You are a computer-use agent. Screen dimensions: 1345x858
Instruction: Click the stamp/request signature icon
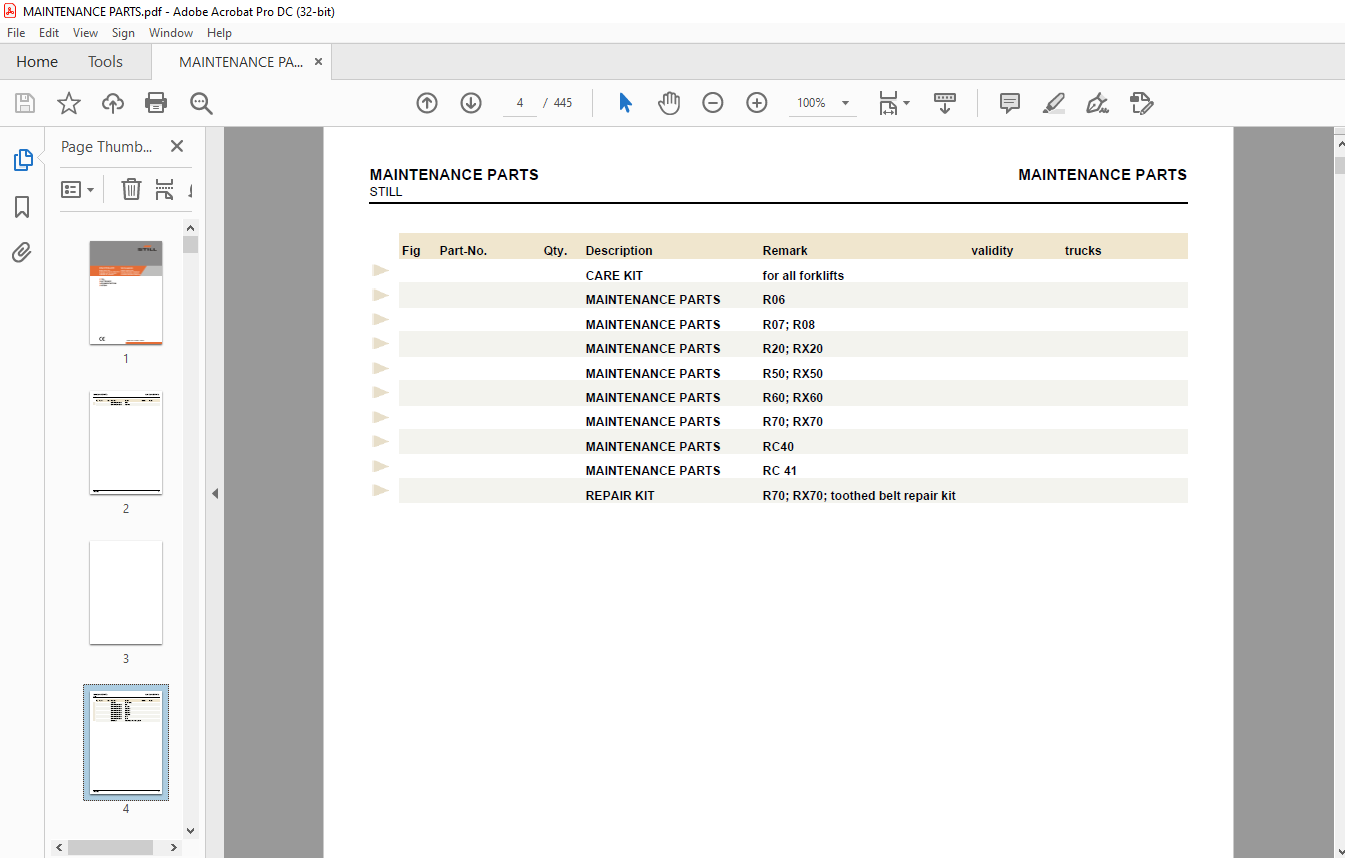(x=1141, y=103)
